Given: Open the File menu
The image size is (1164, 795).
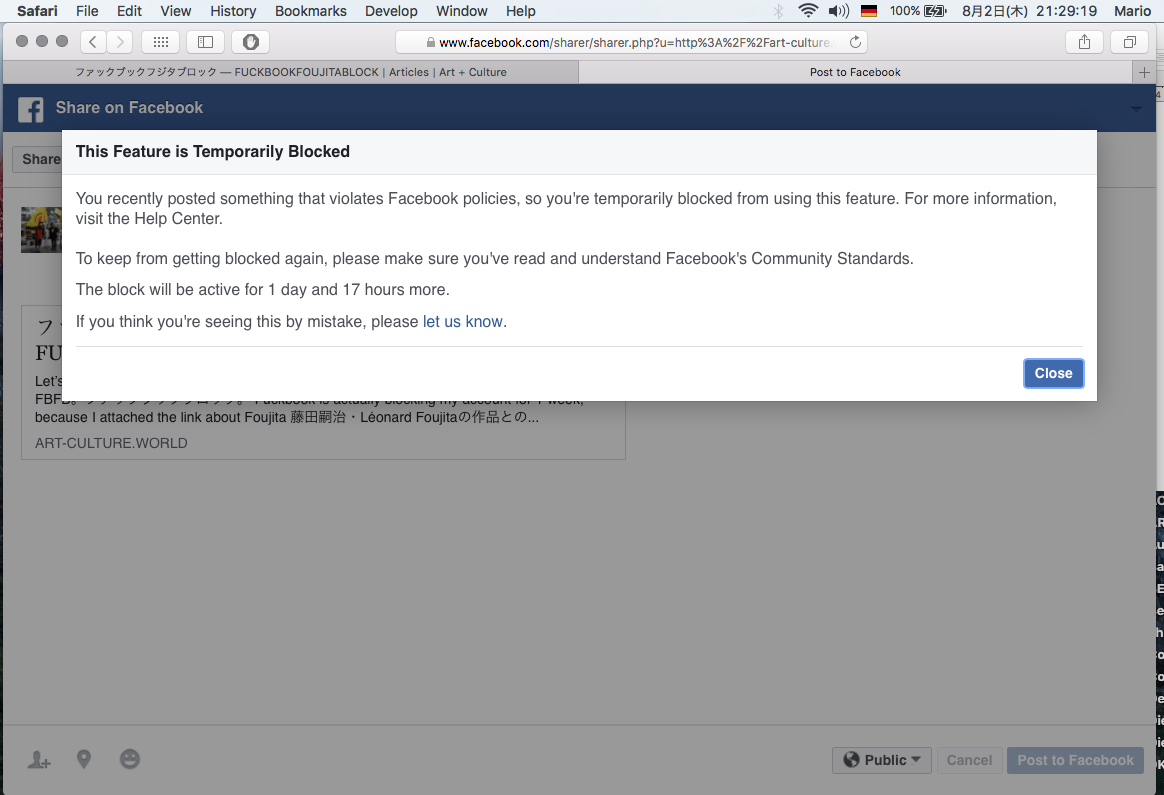Looking at the screenshot, I should 87,11.
